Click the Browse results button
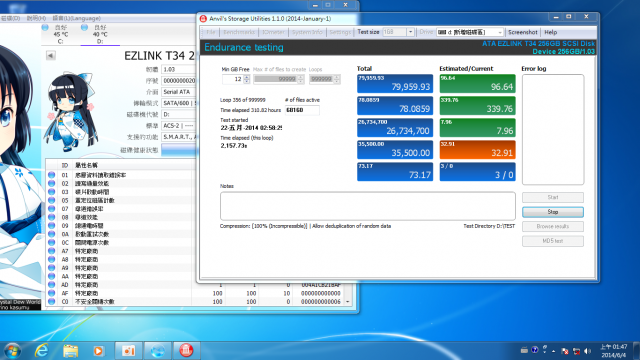The height and width of the screenshot is (360, 640). 553,227
